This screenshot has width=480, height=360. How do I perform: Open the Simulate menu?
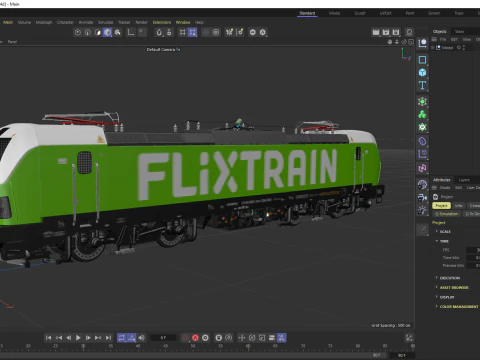106,22
